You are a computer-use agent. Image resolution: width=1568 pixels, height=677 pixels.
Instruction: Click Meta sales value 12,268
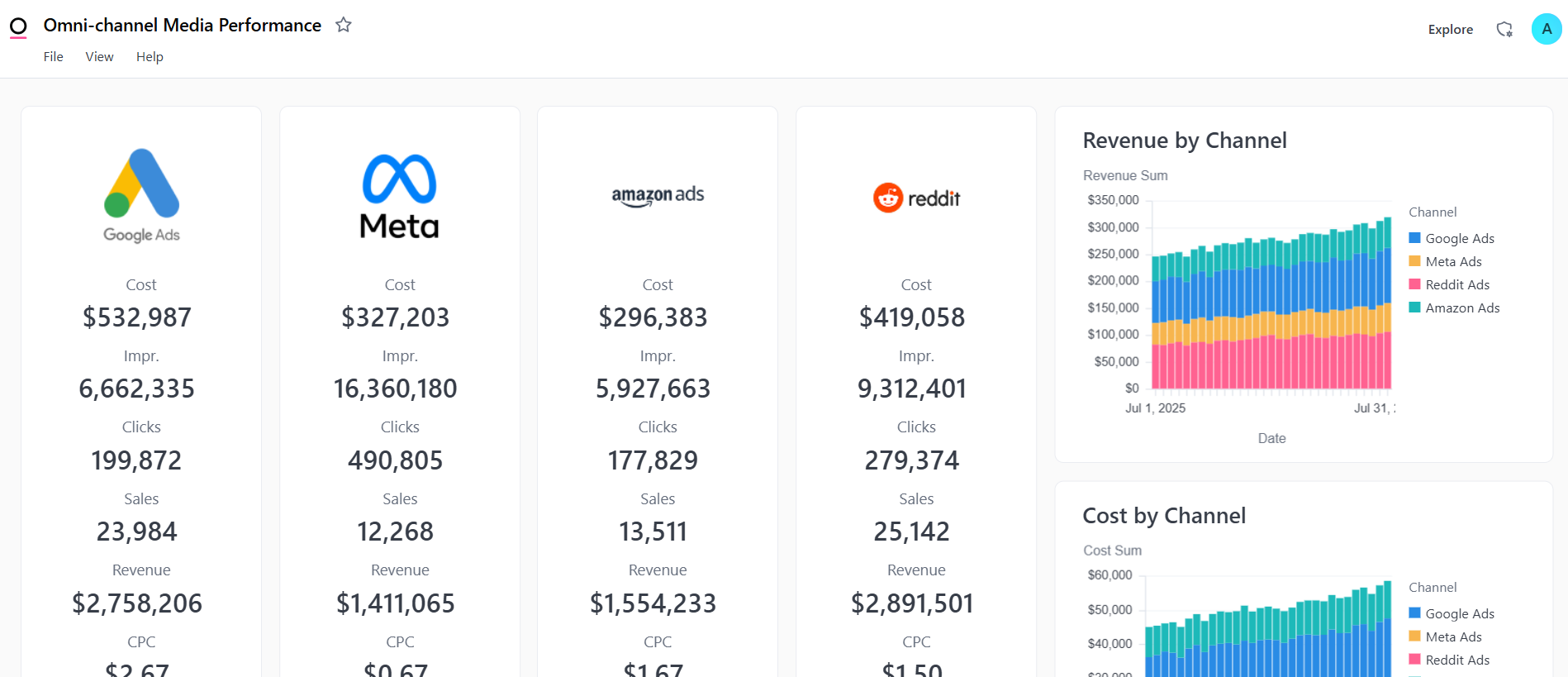click(396, 532)
